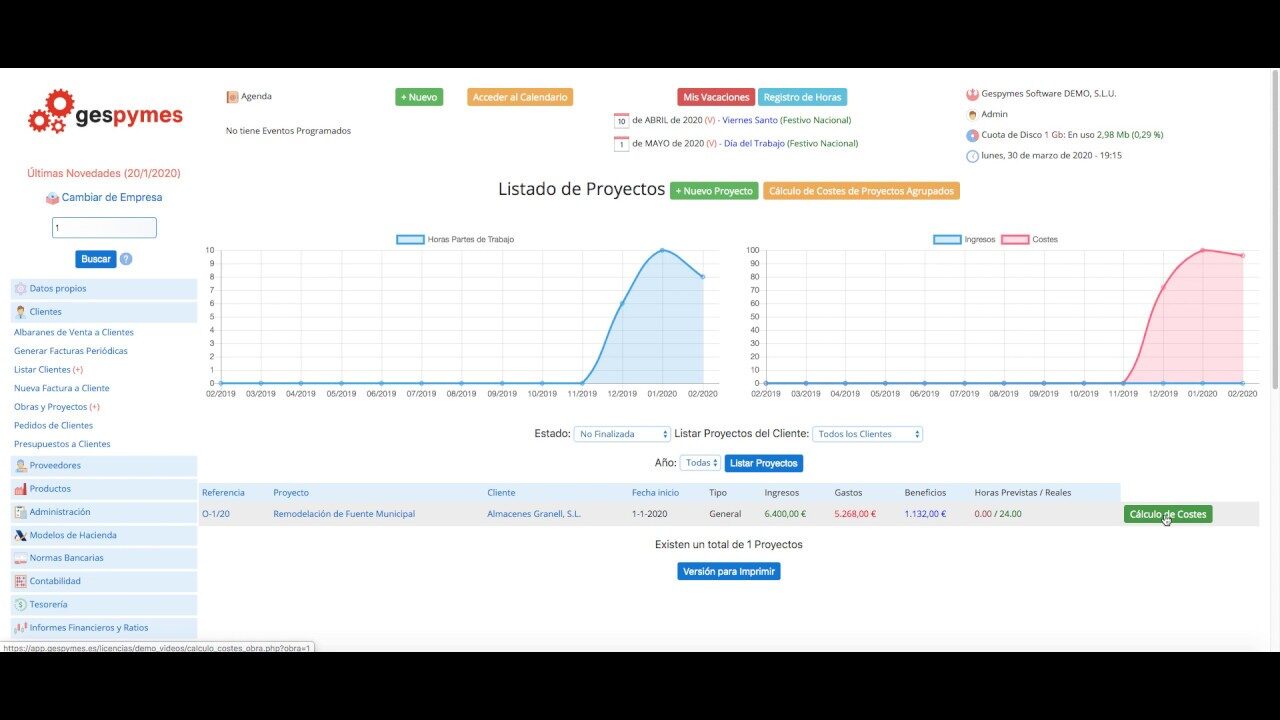The image size is (1280, 720).
Task: Click the Agenda notebook icon
Action: tap(232, 97)
